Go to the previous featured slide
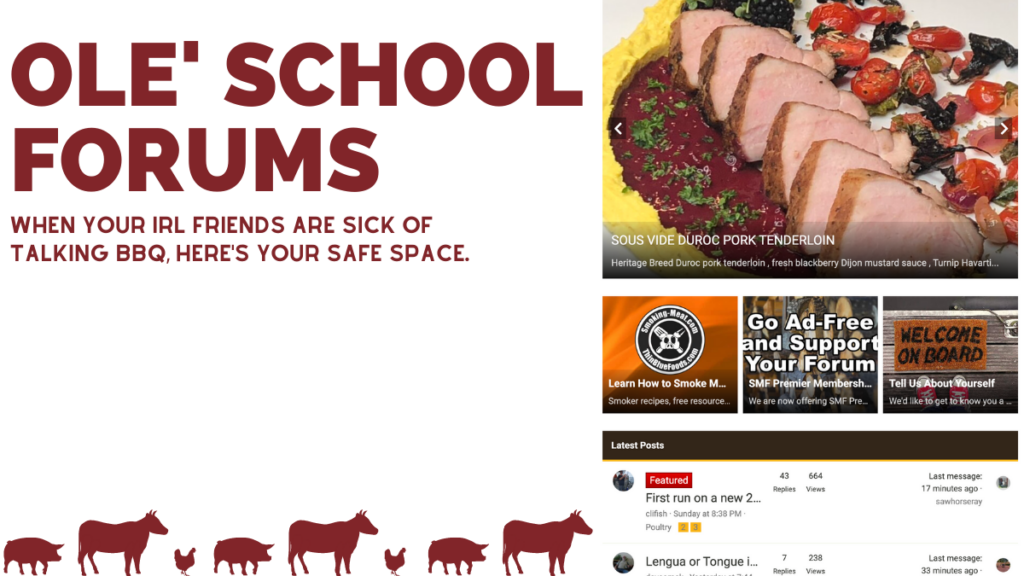The width and height of the screenshot is (1024, 576). (618, 129)
